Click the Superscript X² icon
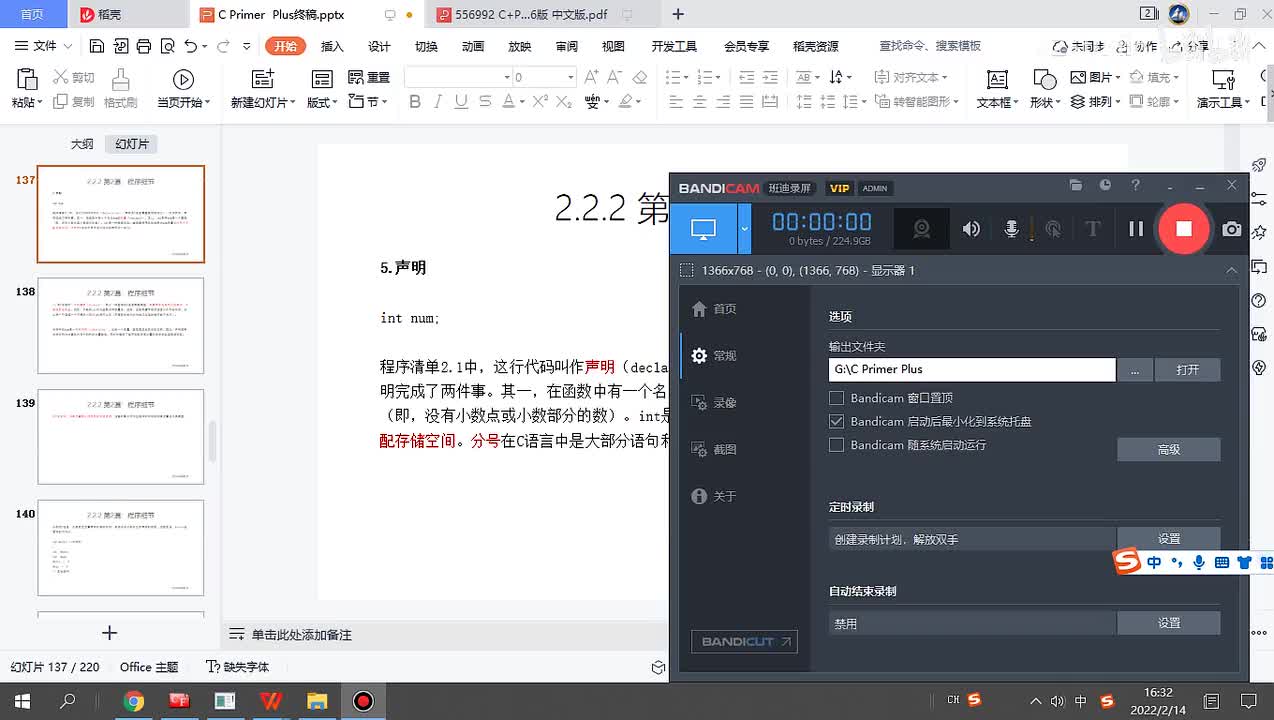 tap(541, 102)
